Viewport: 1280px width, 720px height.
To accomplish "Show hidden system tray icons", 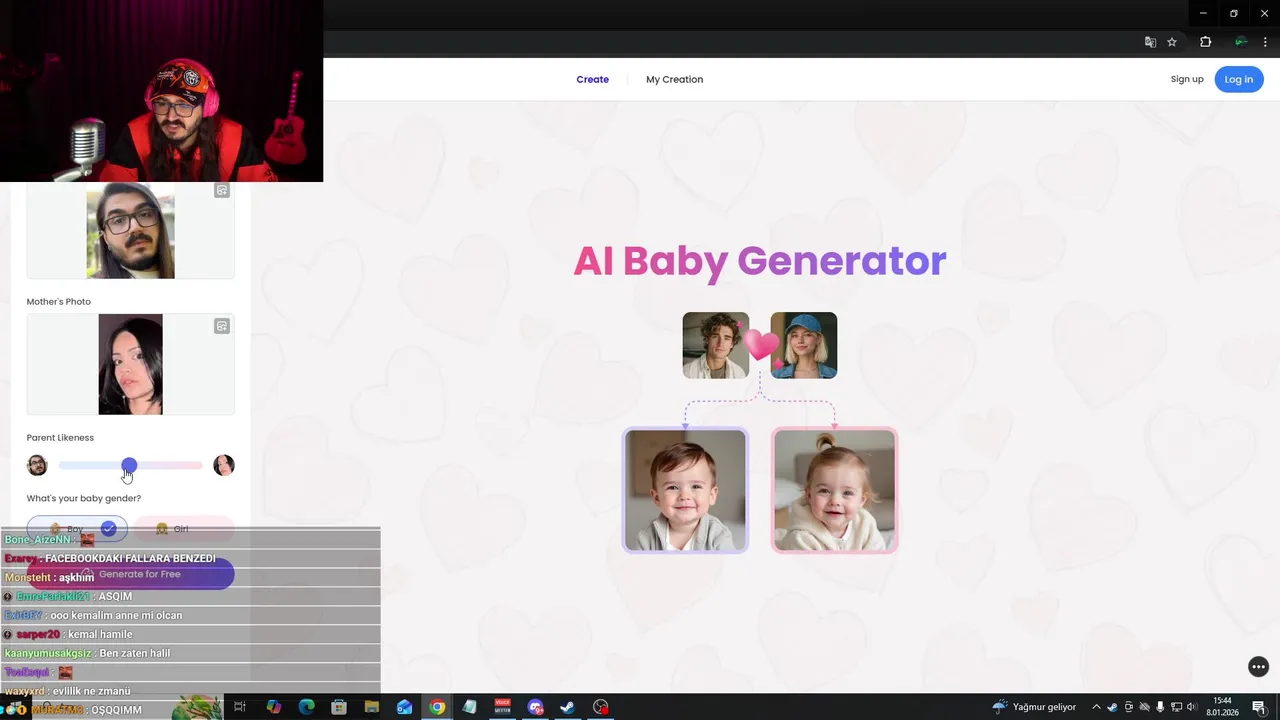I will tap(1096, 707).
